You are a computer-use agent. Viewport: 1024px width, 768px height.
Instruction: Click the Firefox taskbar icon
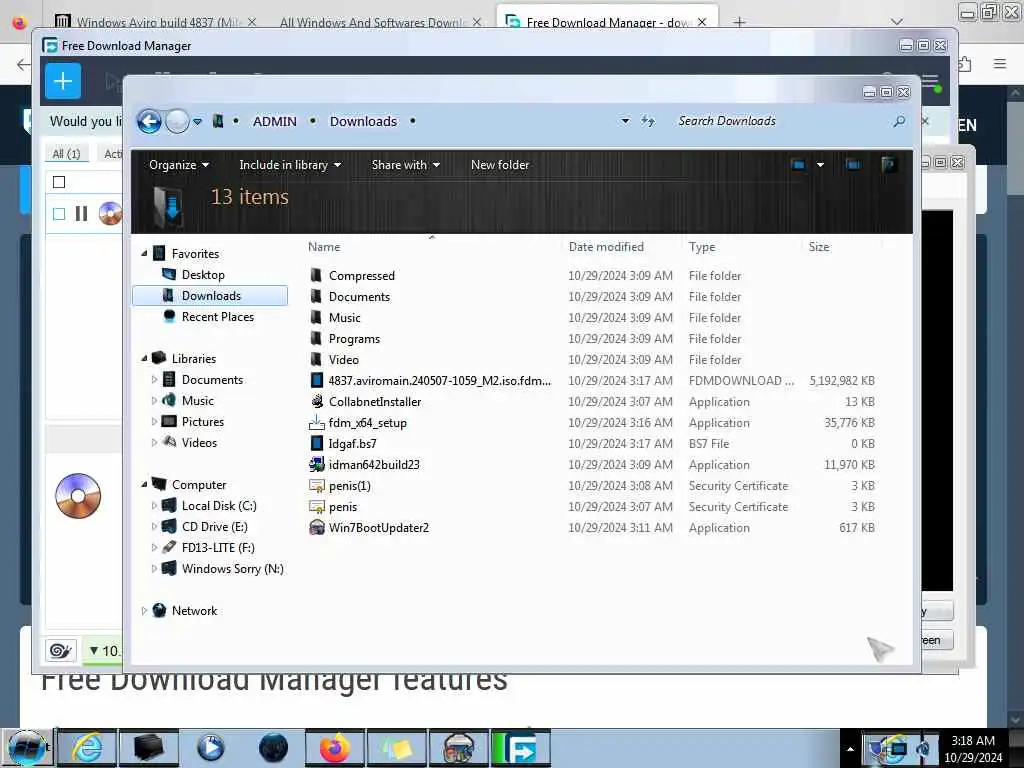(x=334, y=748)
